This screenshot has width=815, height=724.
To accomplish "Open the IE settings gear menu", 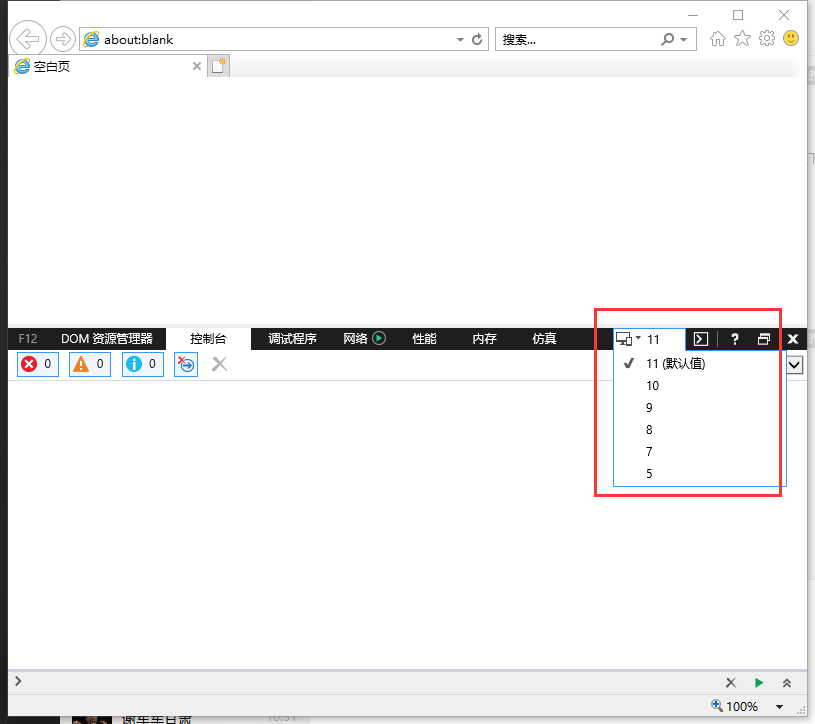I will pyautogui.click(x=767, y=39).
